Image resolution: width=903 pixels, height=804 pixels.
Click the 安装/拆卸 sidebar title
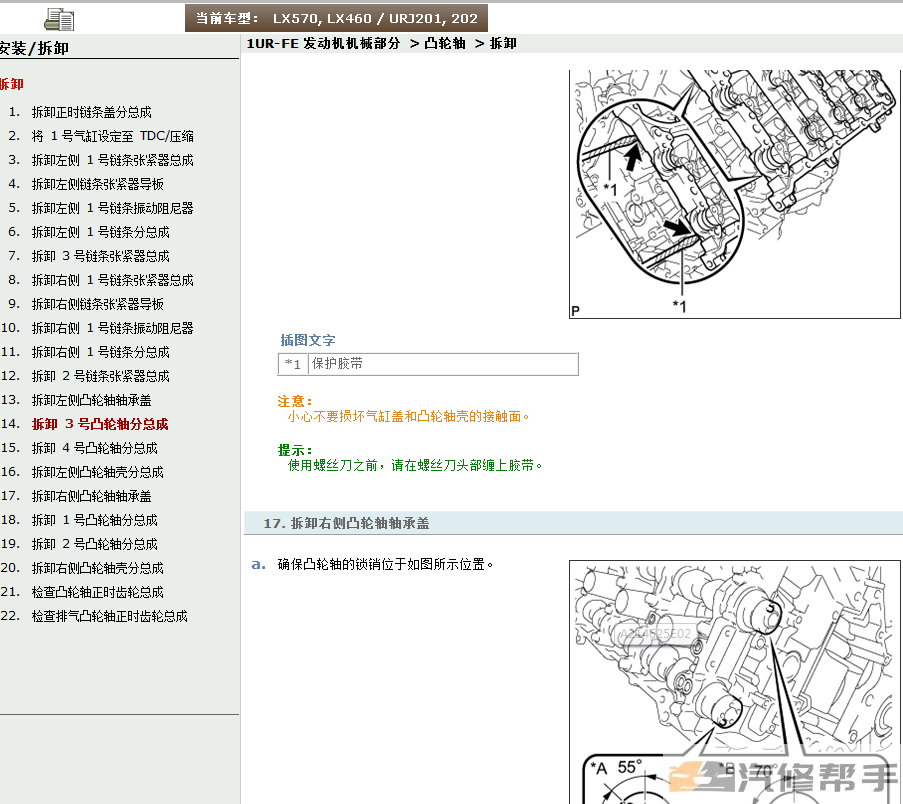pyautogui.click(x=34, y=48)
